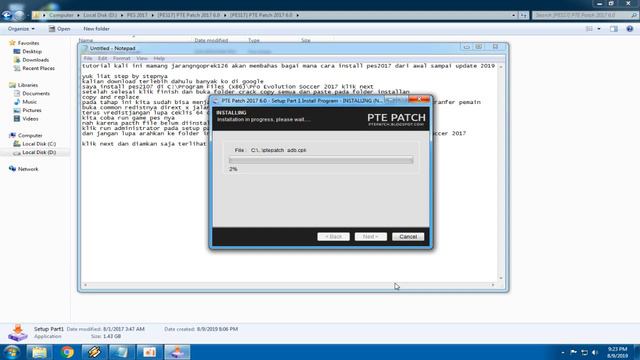The width and height of the screenshot is (640, 360).
Task: Open Notepad Format menu
Action: click(x=122, y=58)
